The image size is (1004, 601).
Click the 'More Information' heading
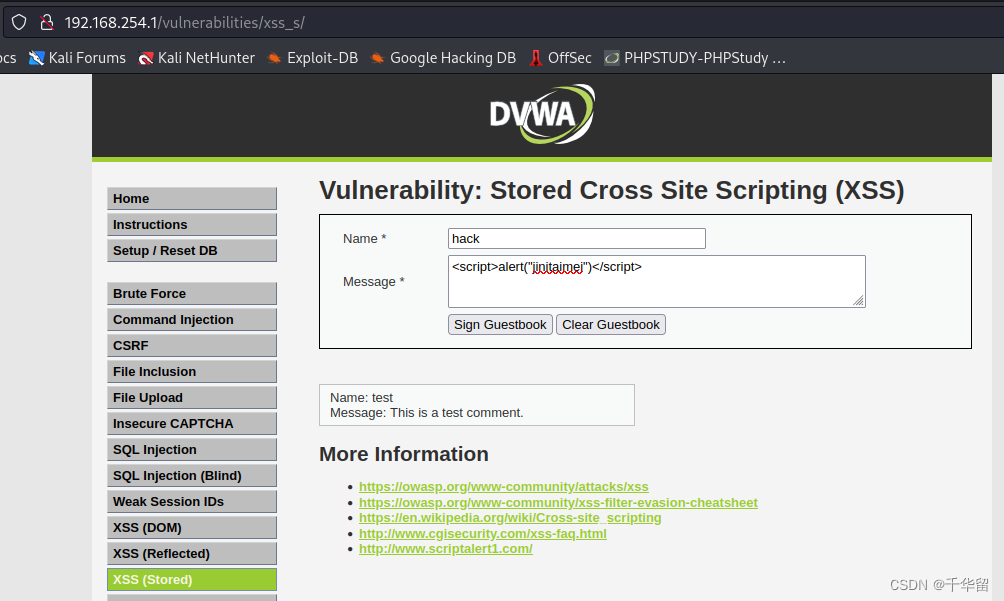(404, 454)
